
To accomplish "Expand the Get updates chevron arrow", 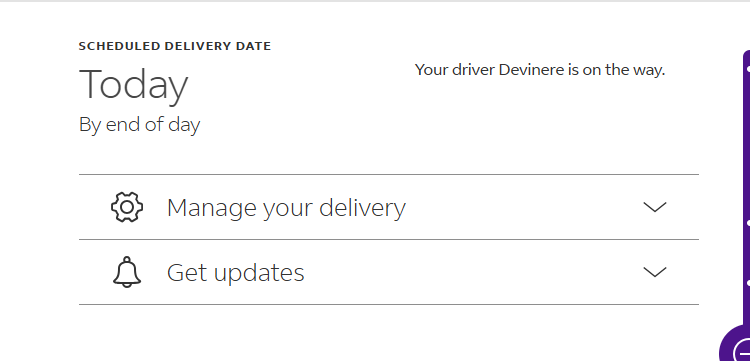I will coord(655,272).
